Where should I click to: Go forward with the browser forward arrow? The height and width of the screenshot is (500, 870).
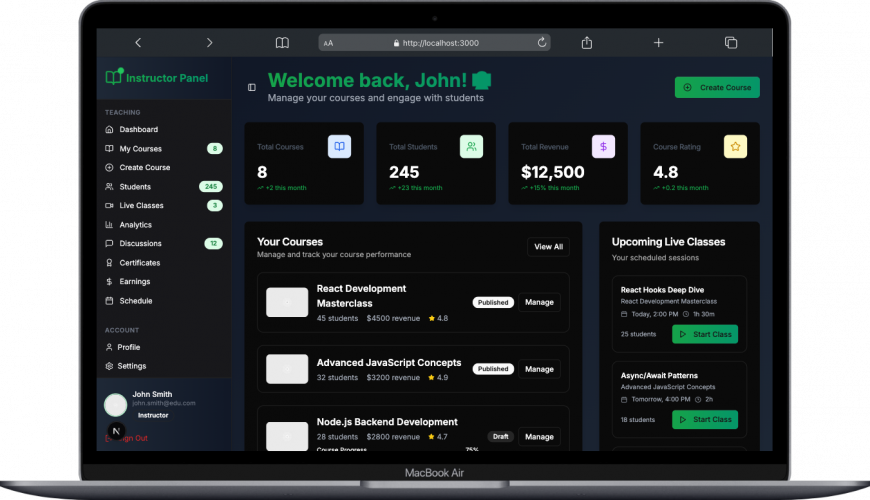pyautogui.click(x=209, y=43)
